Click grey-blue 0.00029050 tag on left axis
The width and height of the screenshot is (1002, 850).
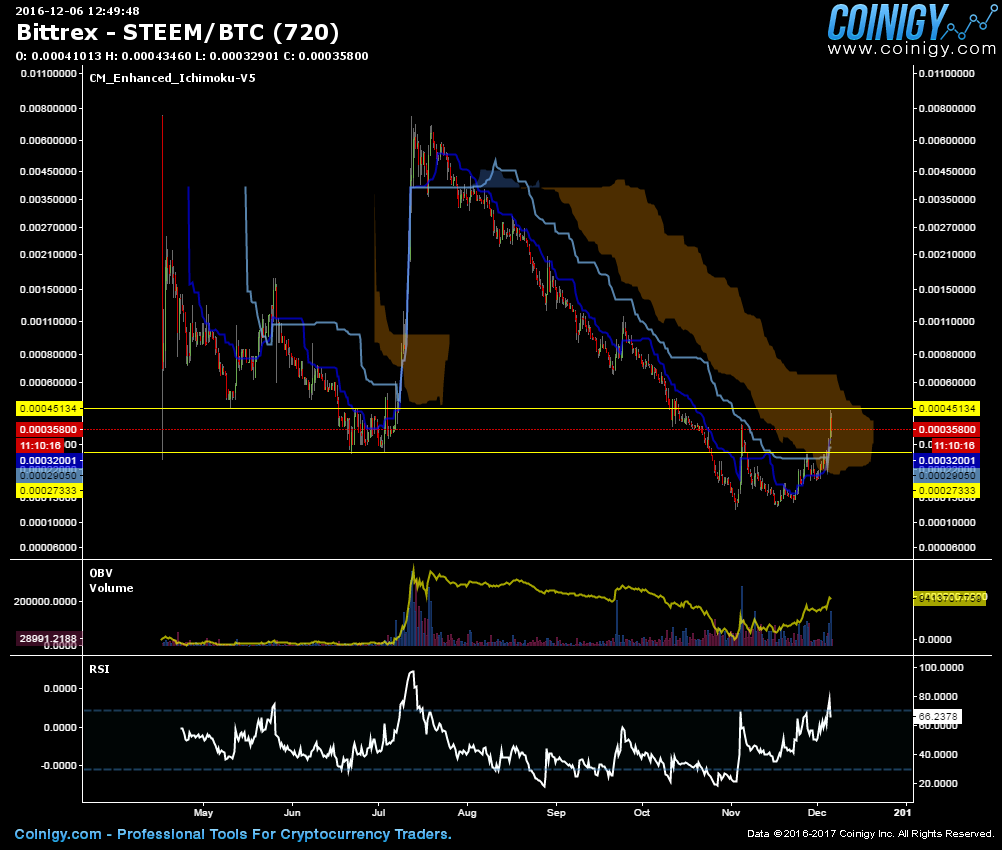49,475
